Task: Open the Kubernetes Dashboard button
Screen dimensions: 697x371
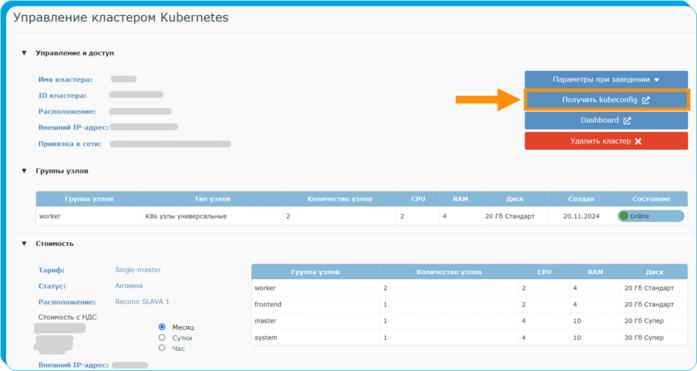Action: pyautogui.click(x=606, y=120)
